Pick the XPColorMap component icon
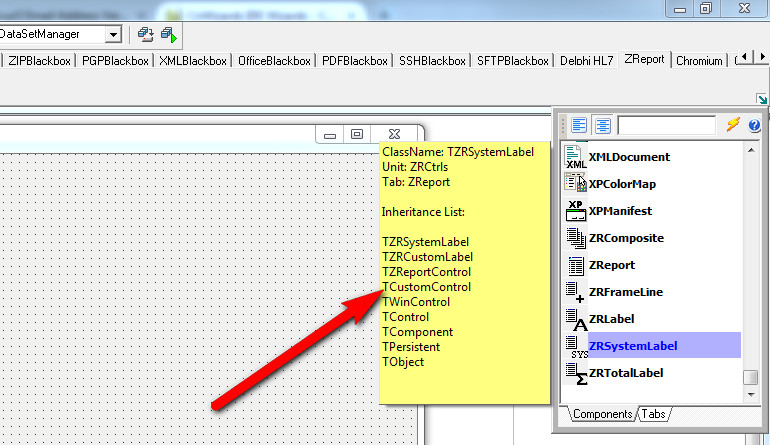Viewport: 770px width, 445px height. click(575, 183)
